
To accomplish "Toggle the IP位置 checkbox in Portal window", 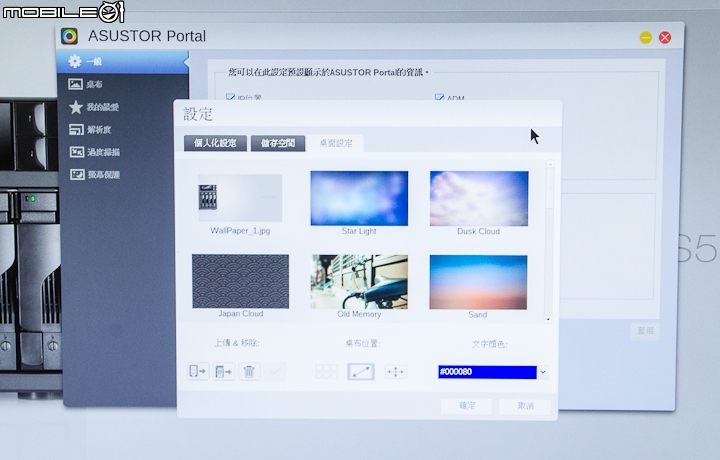I will tap(231, 97).
